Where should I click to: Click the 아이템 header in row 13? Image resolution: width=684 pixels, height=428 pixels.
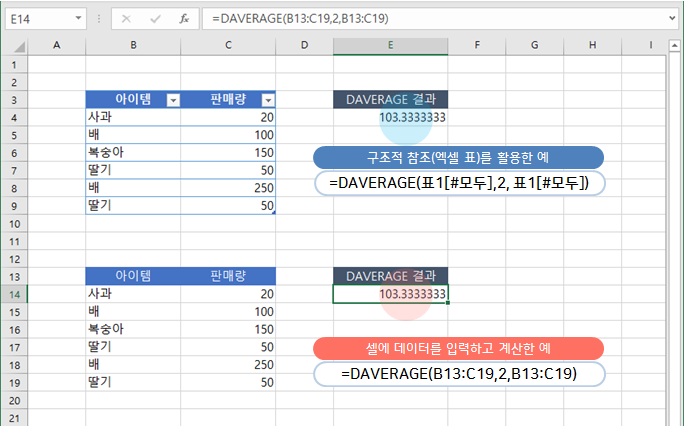[x=133, y=276]
